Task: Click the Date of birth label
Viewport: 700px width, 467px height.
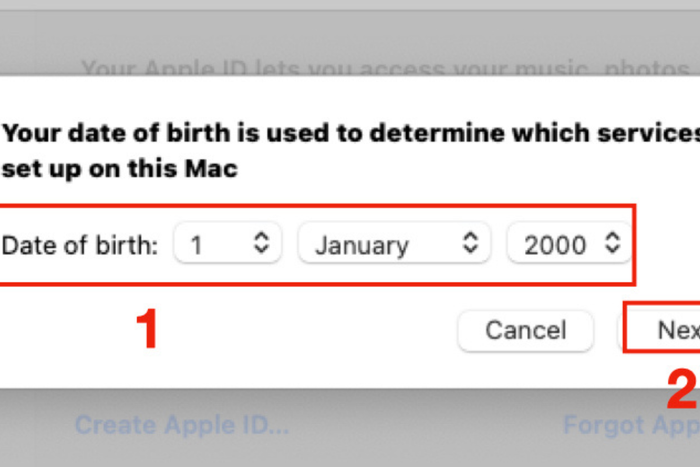Action: pos(80,246)
